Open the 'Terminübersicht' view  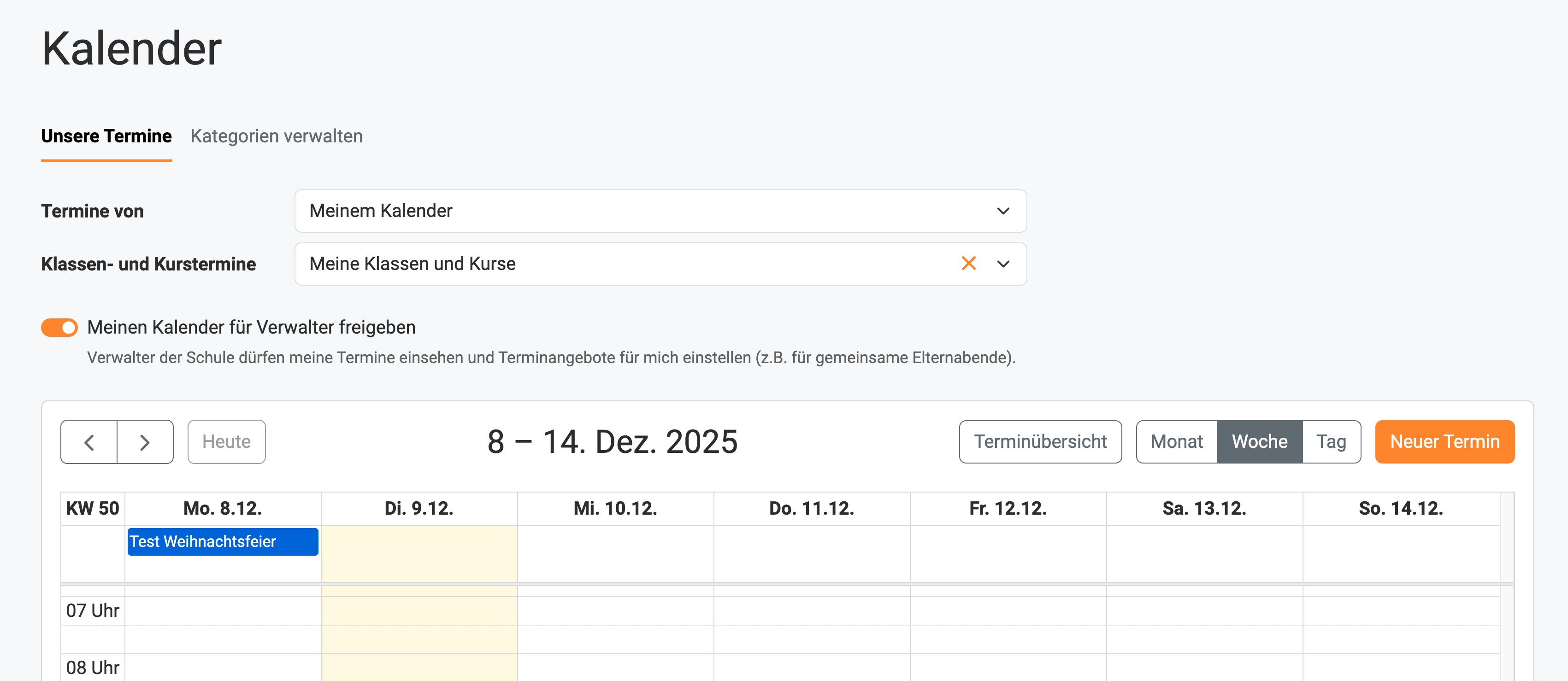[1040, 442]
